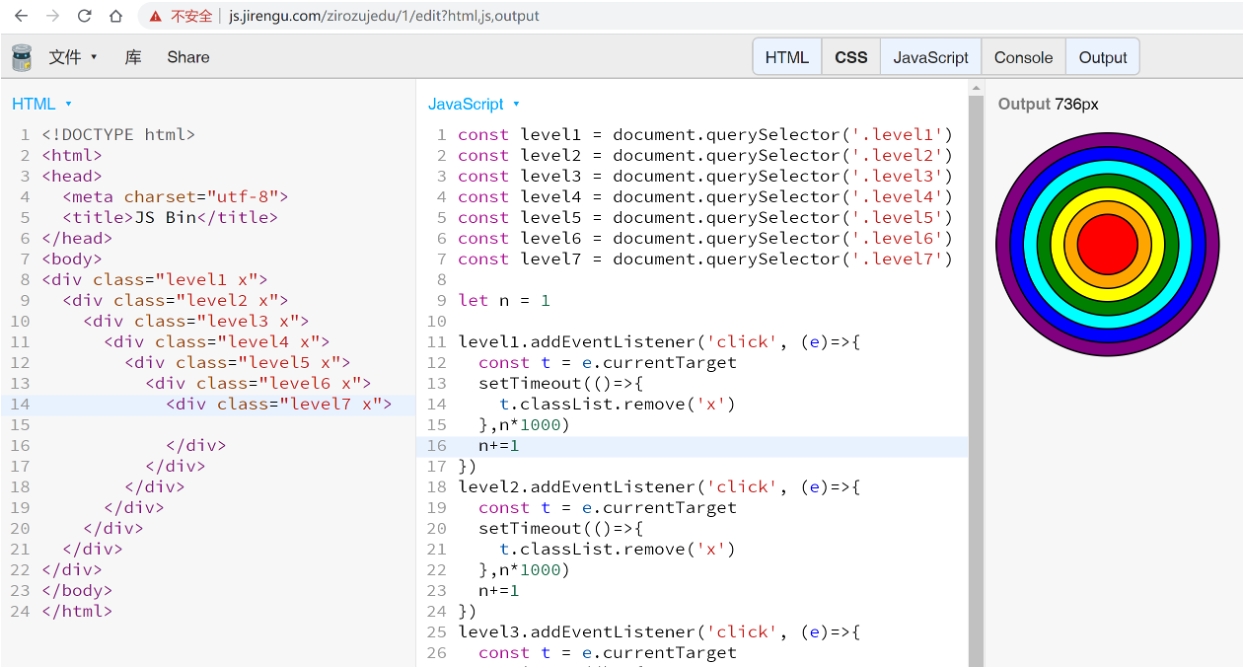This screenshot has width=1244, height=668.
Task: Toggle the Output panel button
Action: click(x=1102, y=57)
